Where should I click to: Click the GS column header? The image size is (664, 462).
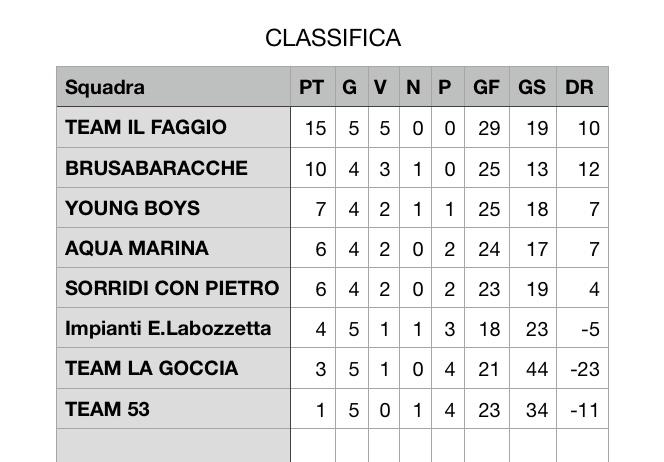(x=533, y=86)
